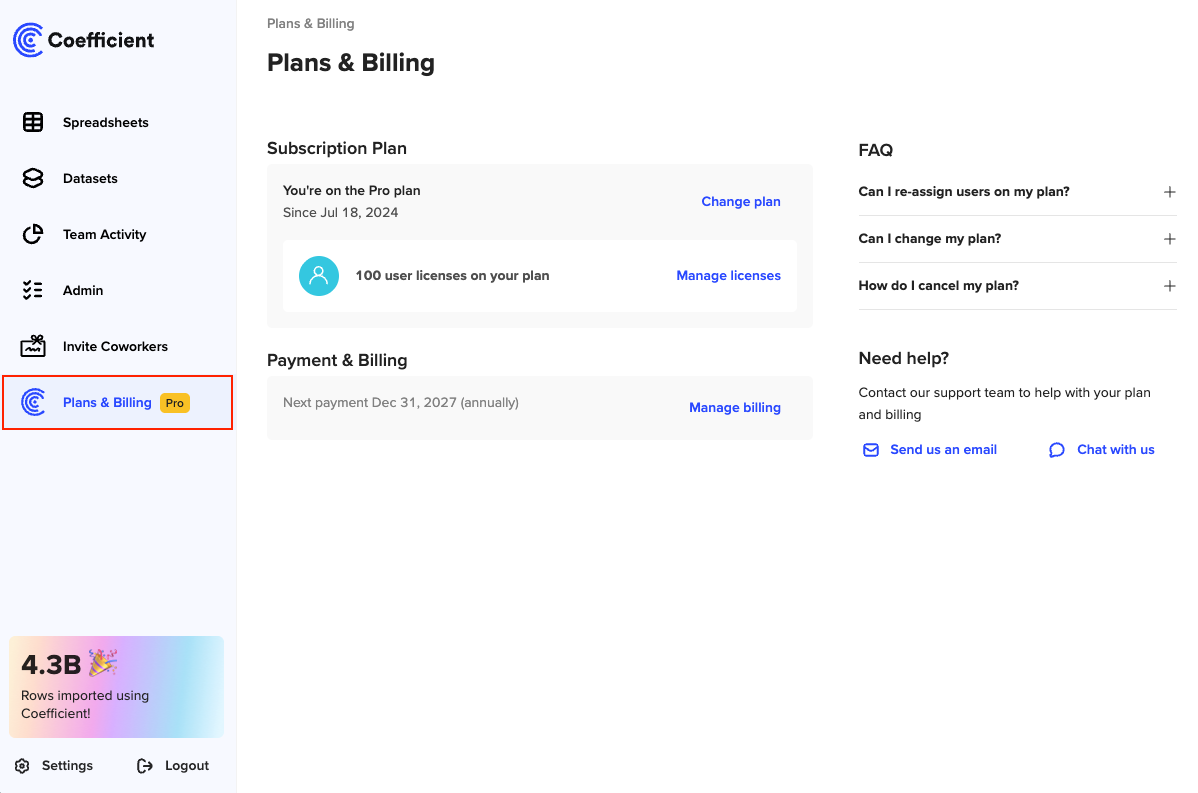
Task: Click the Datasets stack icon
Action: (x=33, y=178)
